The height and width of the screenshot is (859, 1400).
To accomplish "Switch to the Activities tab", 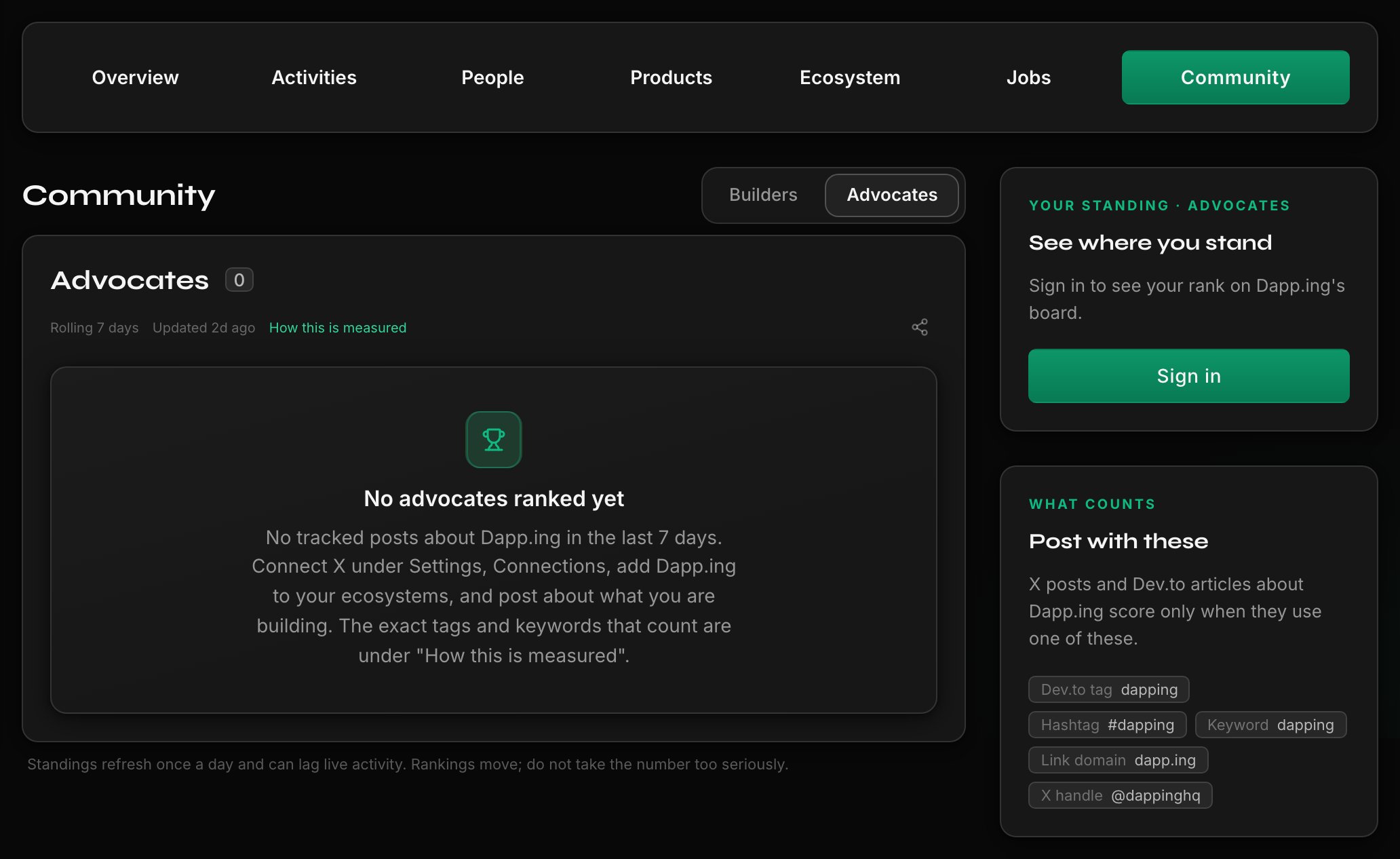I will 314,77.
